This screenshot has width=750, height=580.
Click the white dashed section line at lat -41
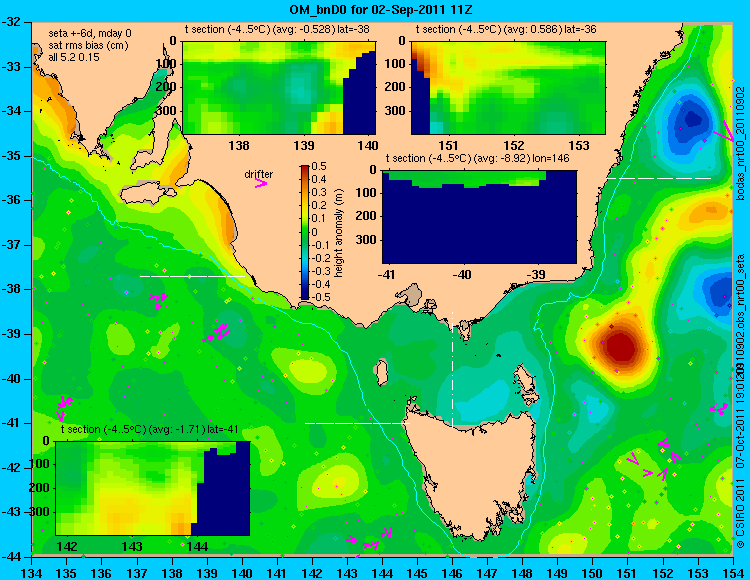tap(357, 423)
